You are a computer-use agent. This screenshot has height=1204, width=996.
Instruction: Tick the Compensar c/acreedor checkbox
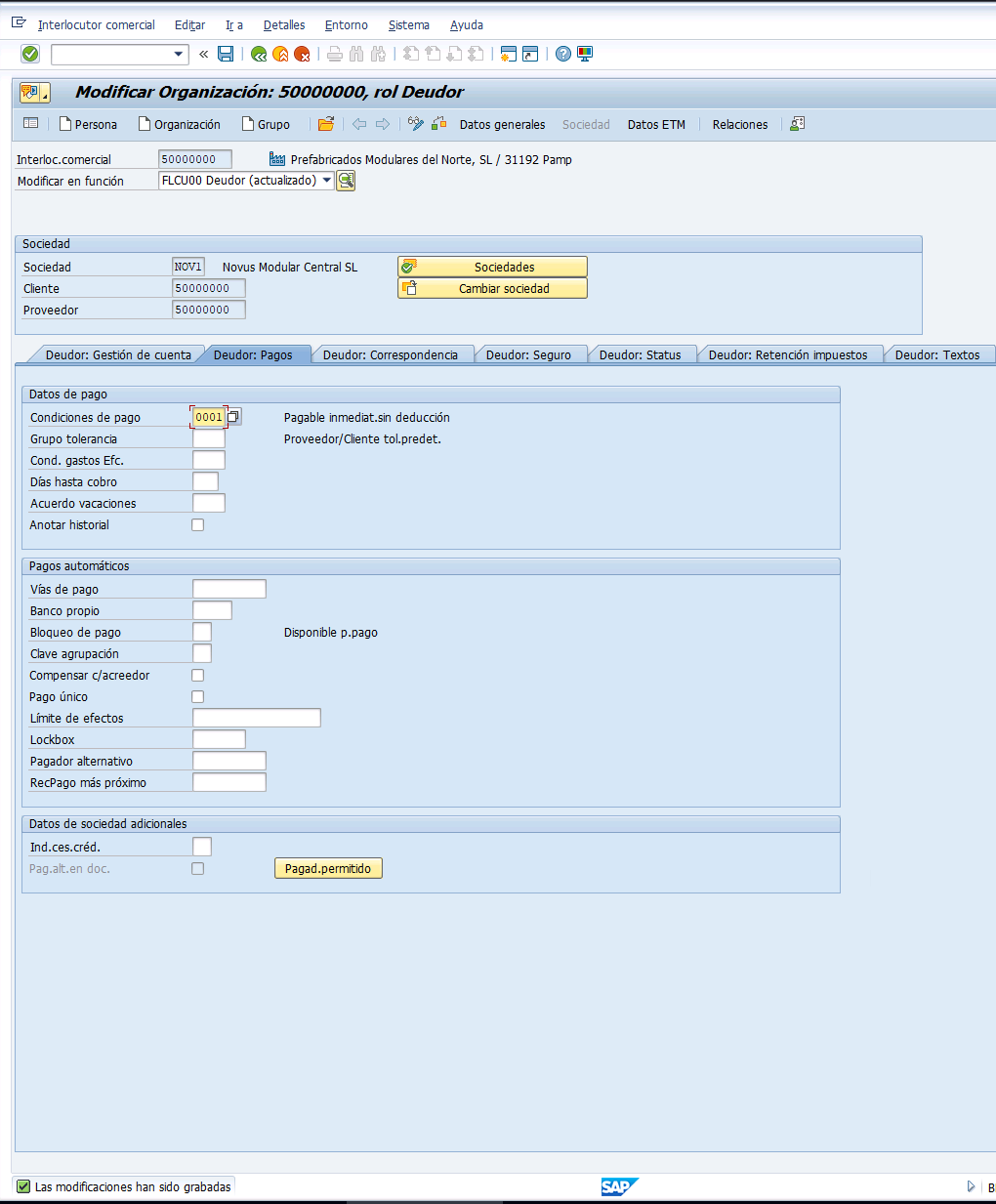point(198,676)
